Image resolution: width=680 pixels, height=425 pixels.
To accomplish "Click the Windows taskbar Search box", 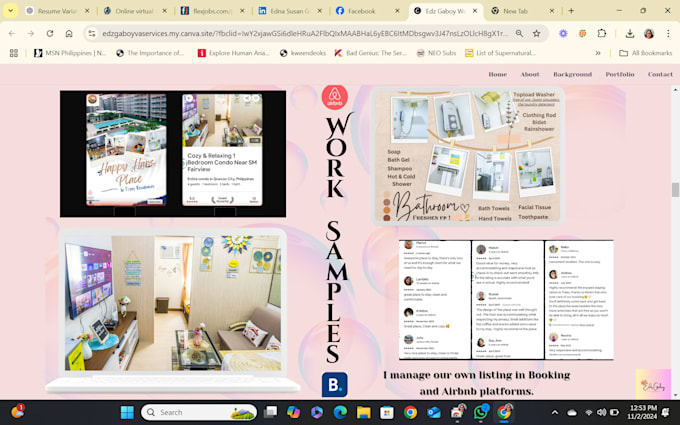I will pyautogui.click(x=199, y=412).
